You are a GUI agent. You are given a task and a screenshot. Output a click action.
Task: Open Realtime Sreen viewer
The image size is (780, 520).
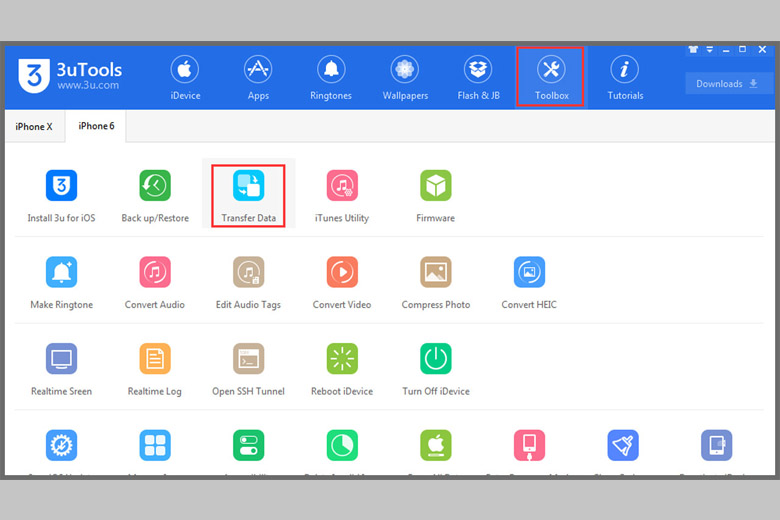click(x=61, y=369)
